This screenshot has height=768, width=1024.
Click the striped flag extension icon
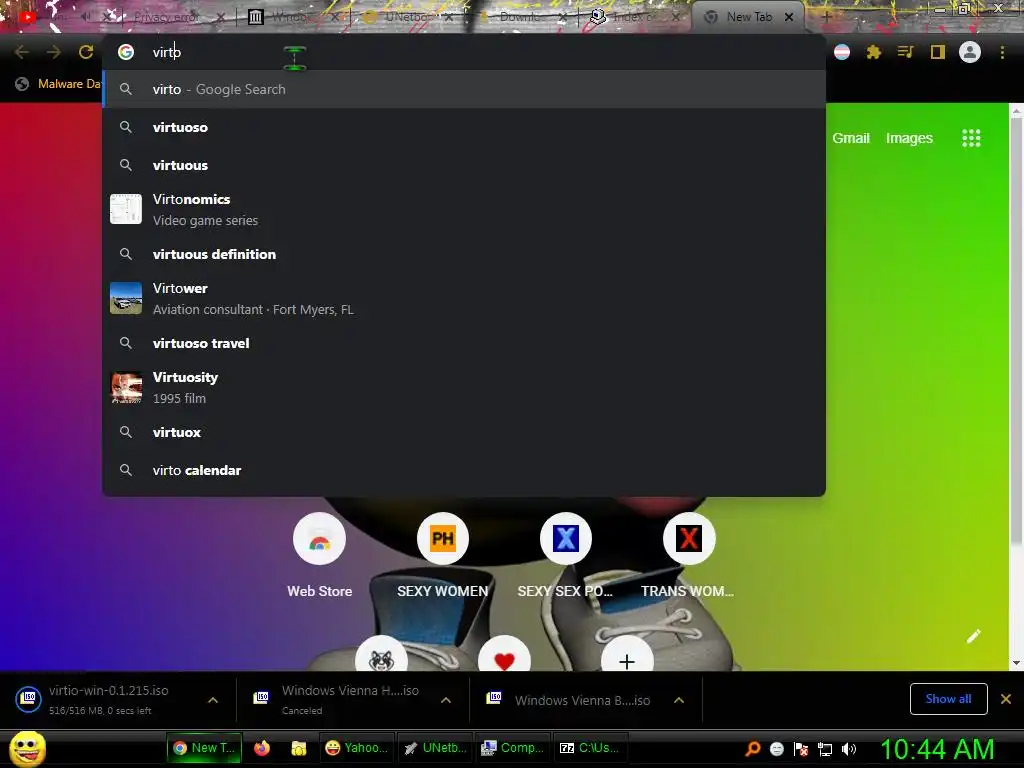click(842, 52)
